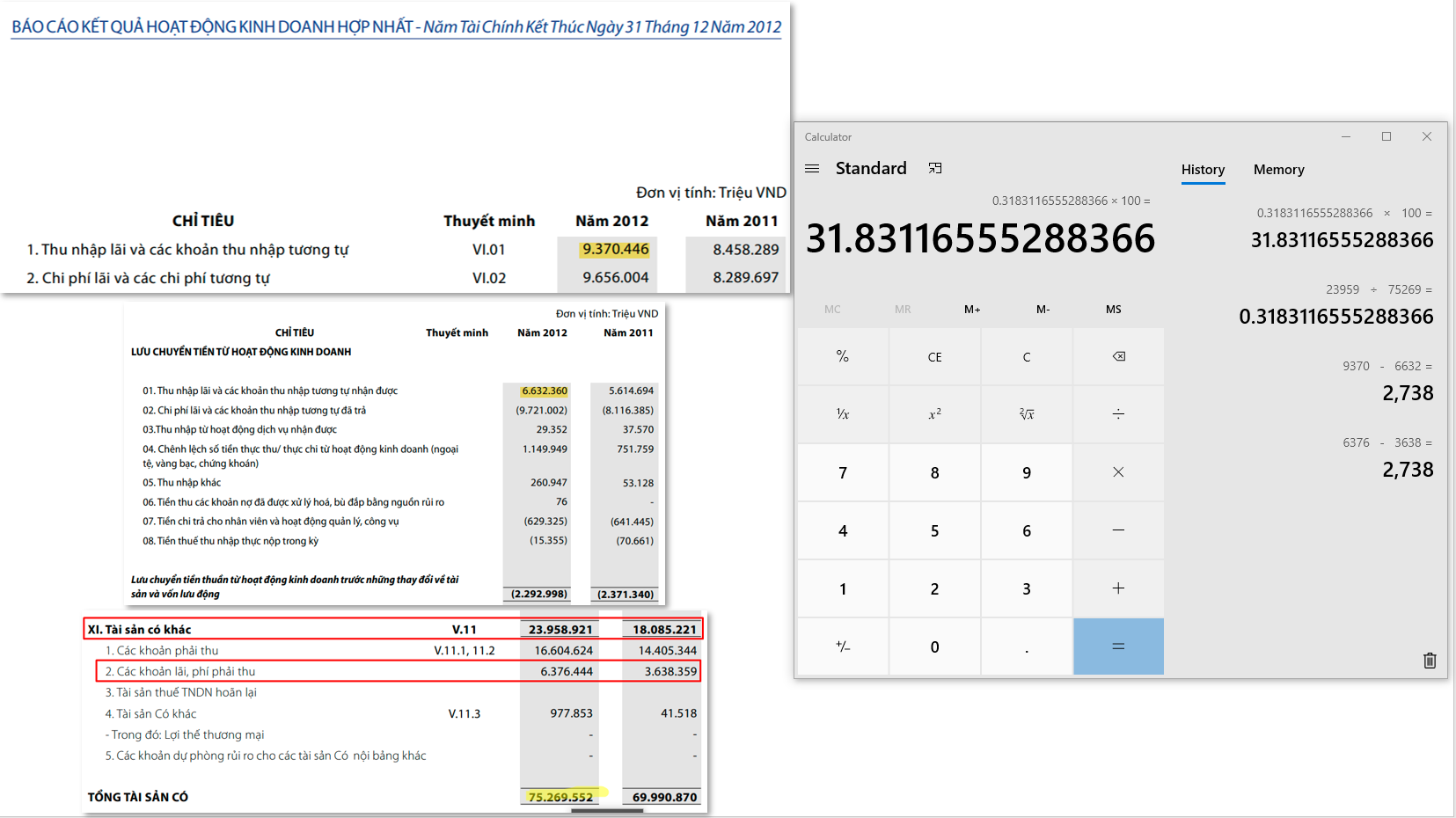Select the History tab

[x=1203, y=170]
